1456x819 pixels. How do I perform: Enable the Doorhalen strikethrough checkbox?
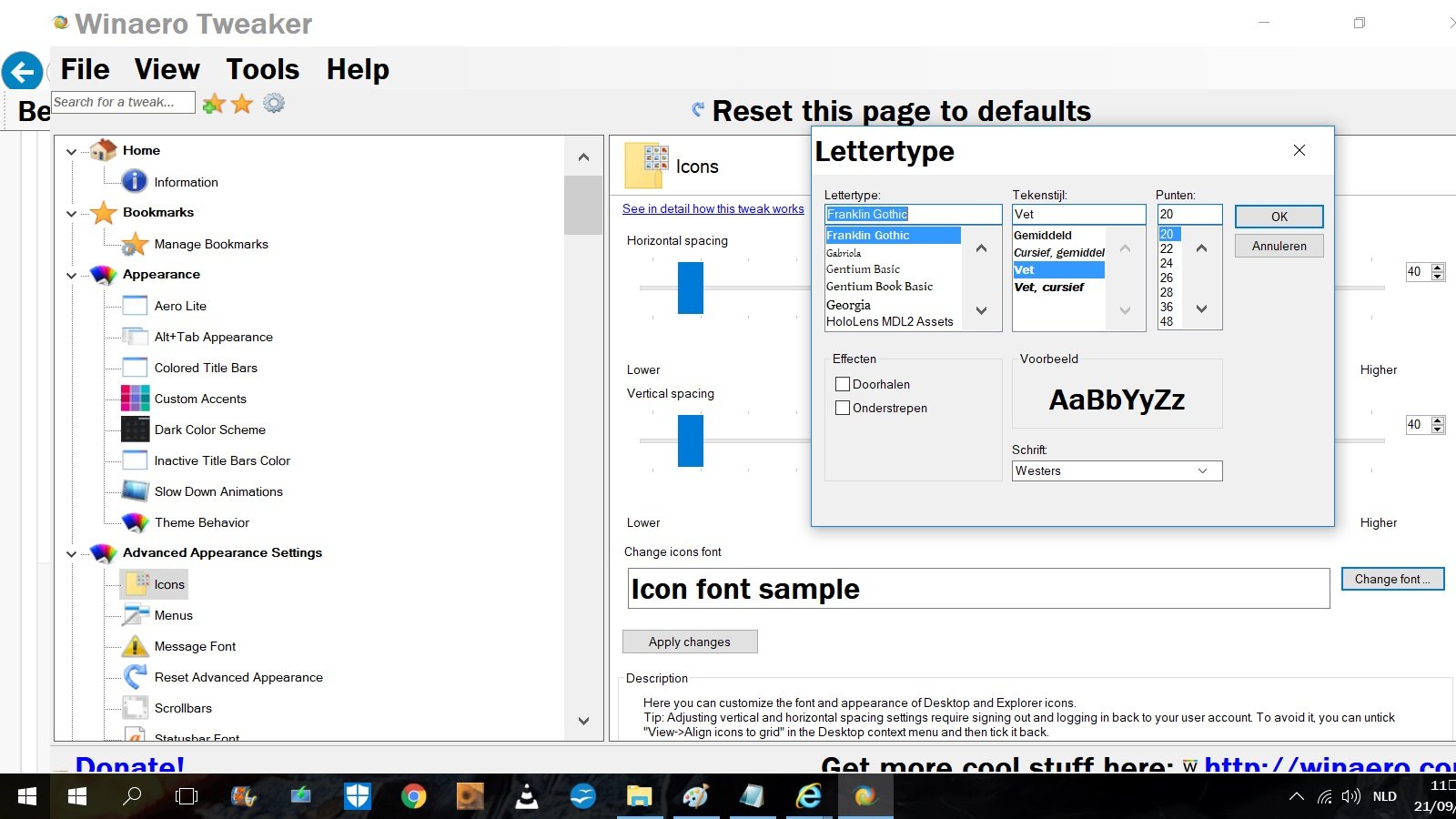[843, 384]
